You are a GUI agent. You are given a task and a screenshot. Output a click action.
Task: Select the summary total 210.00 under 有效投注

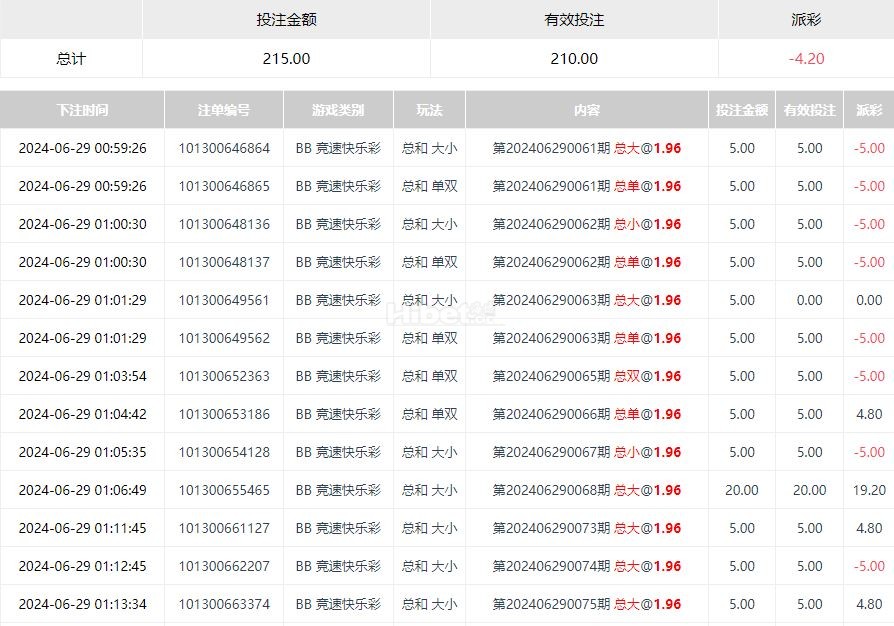(x=574, y=59)
